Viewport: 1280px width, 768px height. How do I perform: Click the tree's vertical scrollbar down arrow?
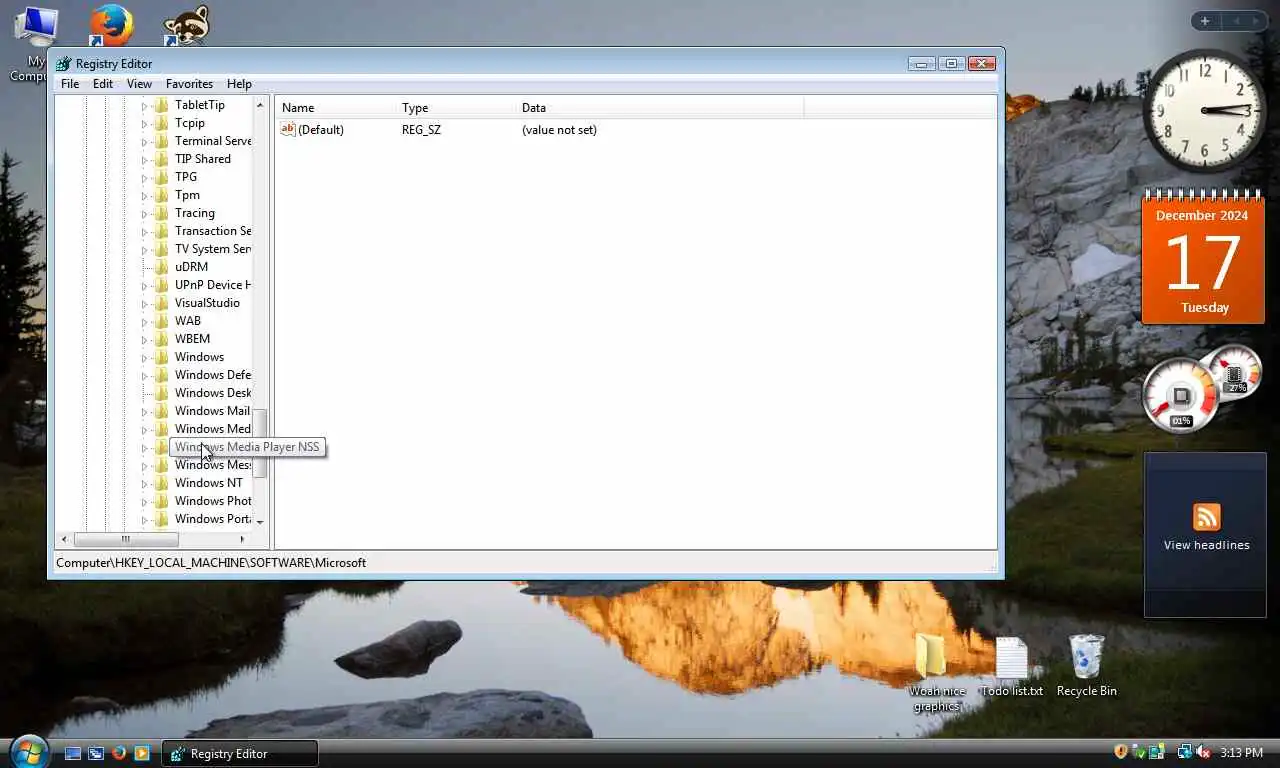260,522
